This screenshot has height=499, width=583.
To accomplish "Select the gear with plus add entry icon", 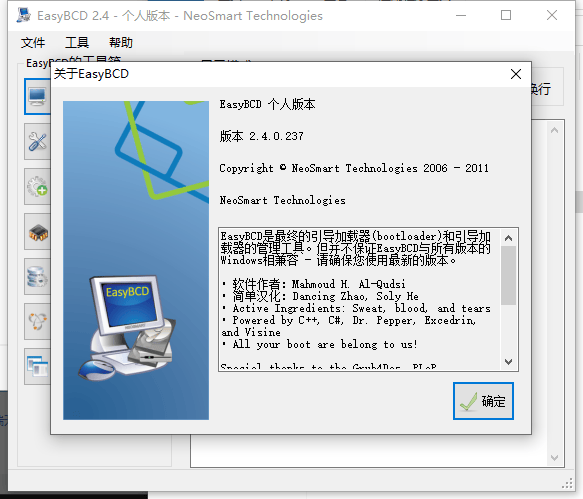I will coord(38,186).
